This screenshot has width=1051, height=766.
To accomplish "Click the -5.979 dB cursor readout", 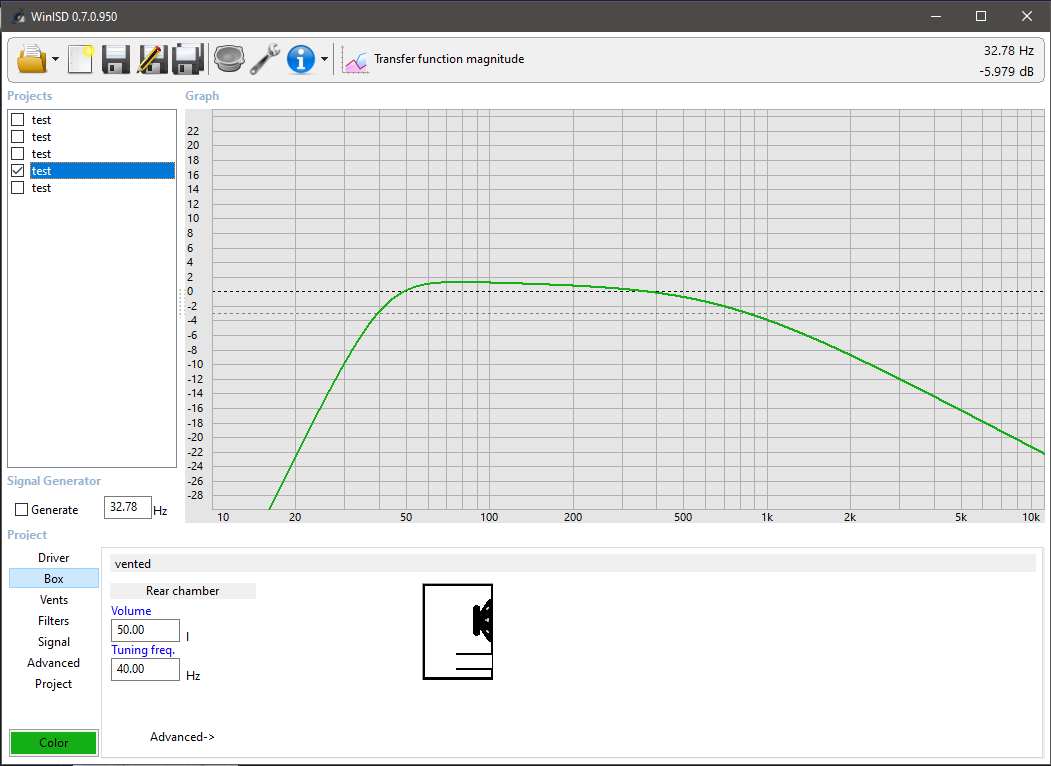I will [1006, 72].
